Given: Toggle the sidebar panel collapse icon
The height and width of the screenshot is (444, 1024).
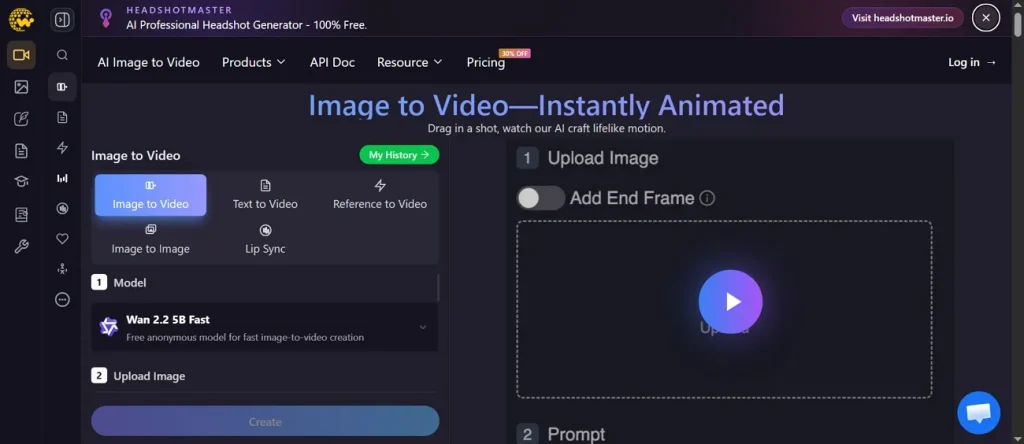Looking at the screenshot, I should click(62, 20).
